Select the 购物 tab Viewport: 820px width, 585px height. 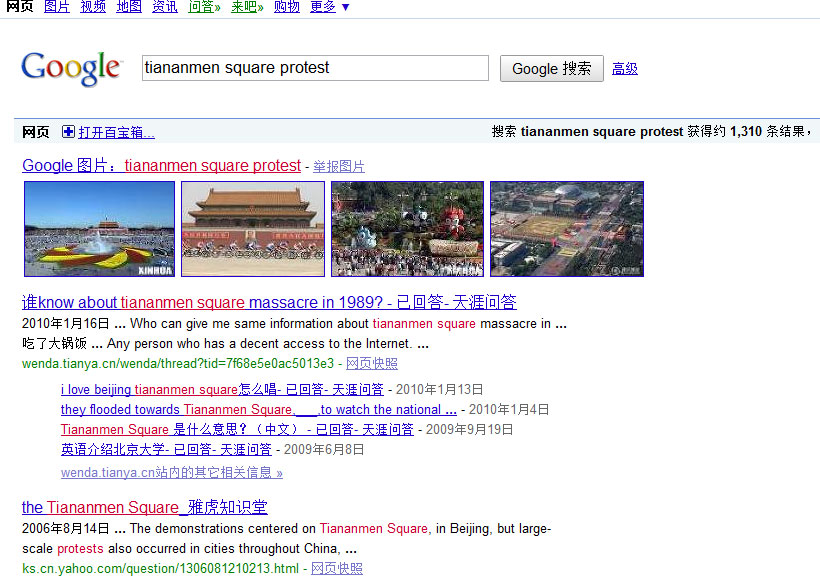tap(287, 7)
